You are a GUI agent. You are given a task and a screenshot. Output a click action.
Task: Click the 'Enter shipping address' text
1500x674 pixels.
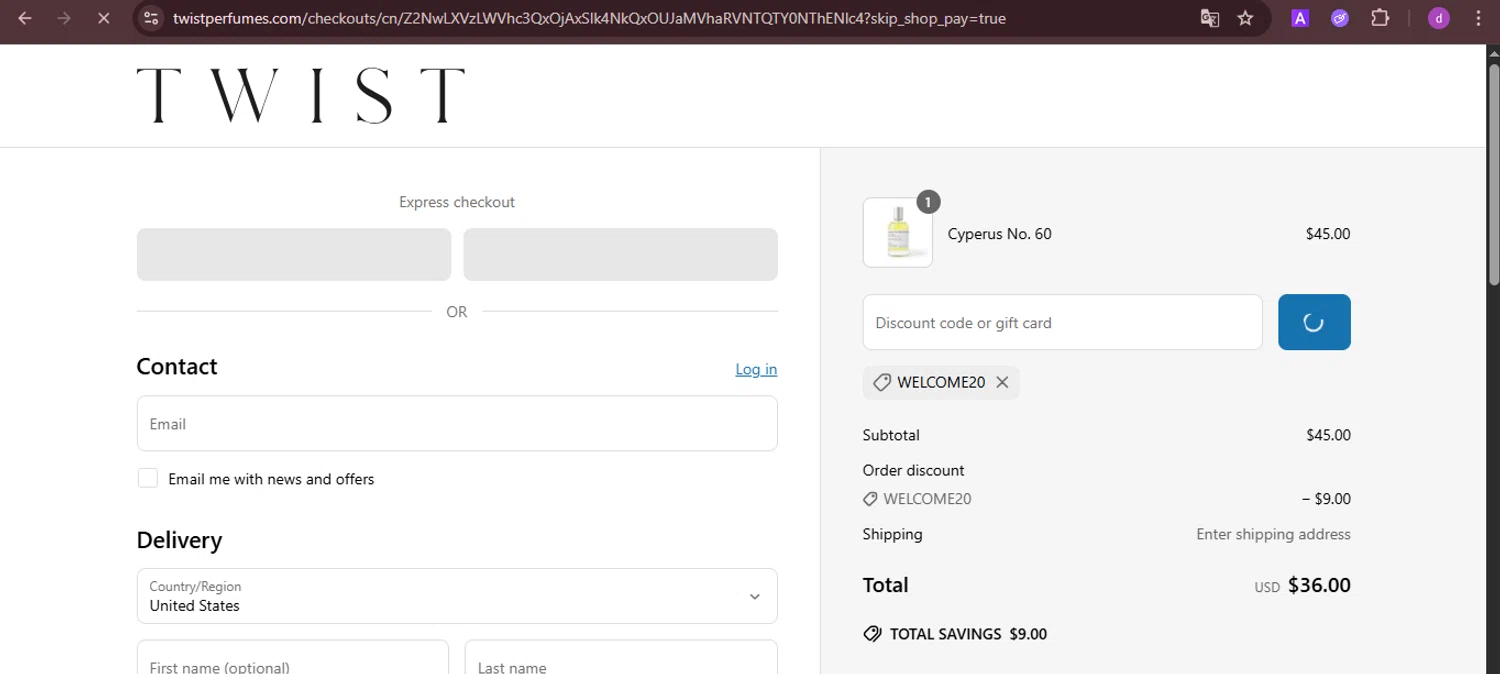pyautogui.click(x=1273, y=534)
